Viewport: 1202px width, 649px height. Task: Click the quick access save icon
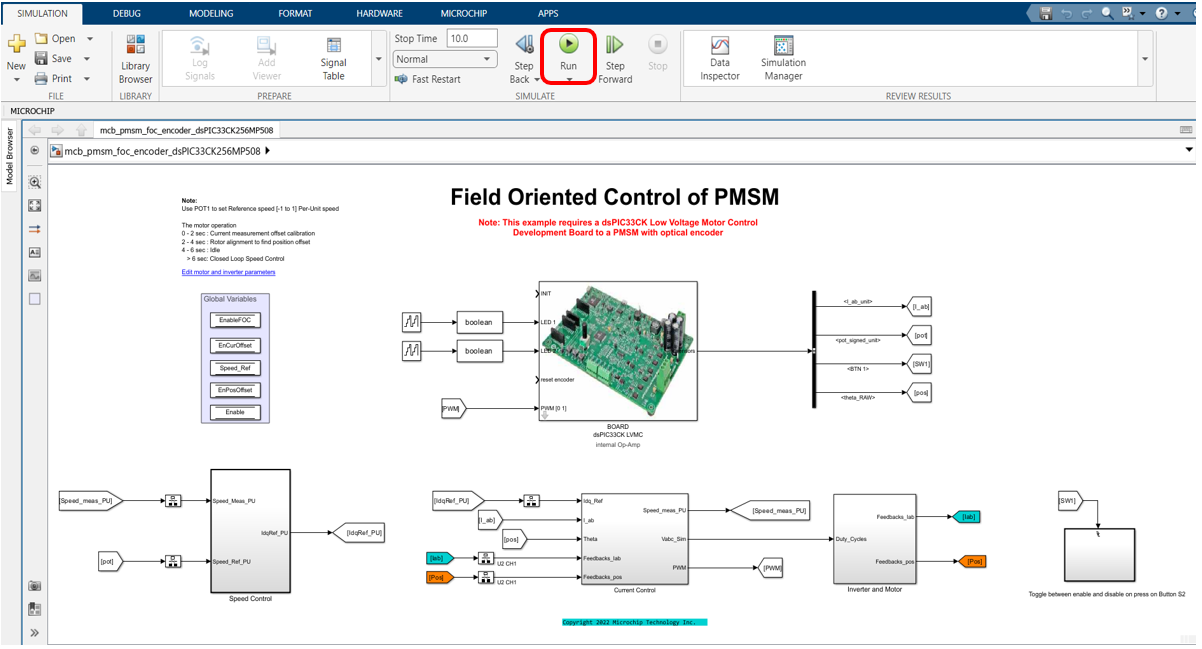[x=1046, y=13]
